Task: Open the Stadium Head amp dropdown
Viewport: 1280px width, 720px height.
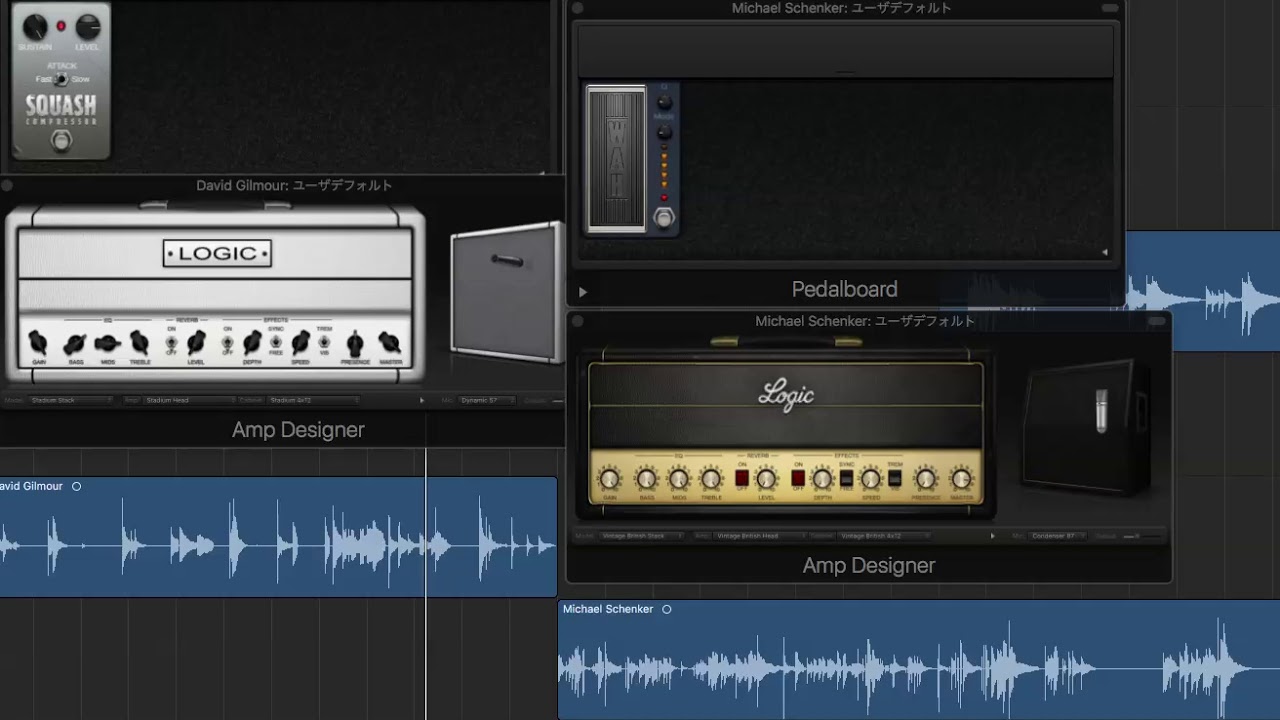Action: click(190, 400)
